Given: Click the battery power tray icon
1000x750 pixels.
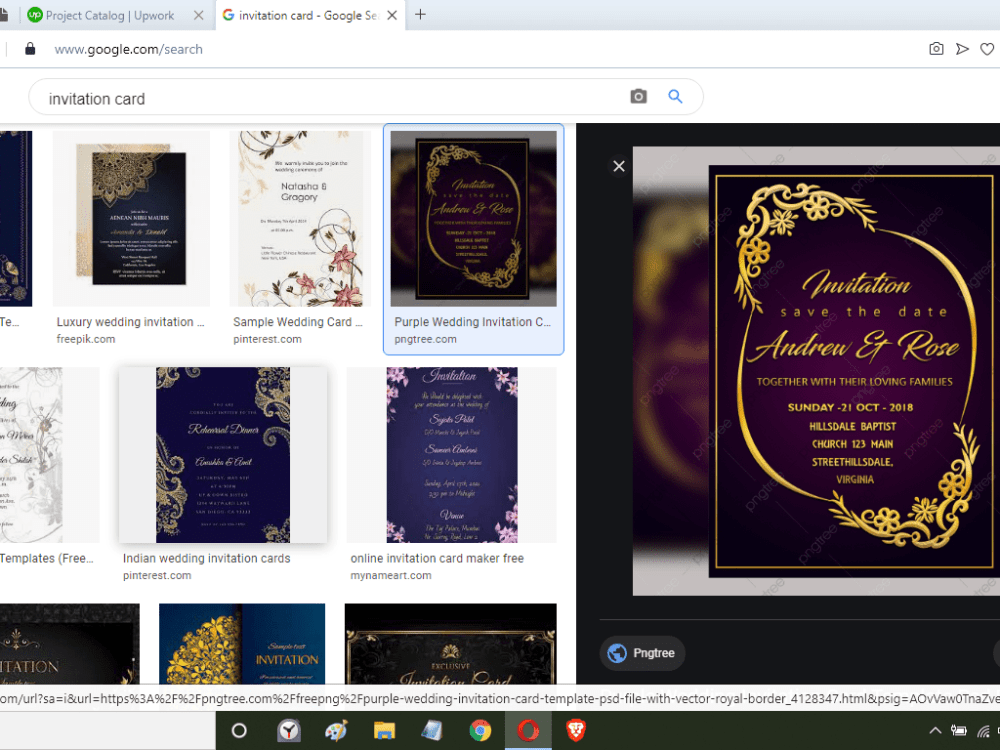Looking at the screenshot, I should point(959,731).
